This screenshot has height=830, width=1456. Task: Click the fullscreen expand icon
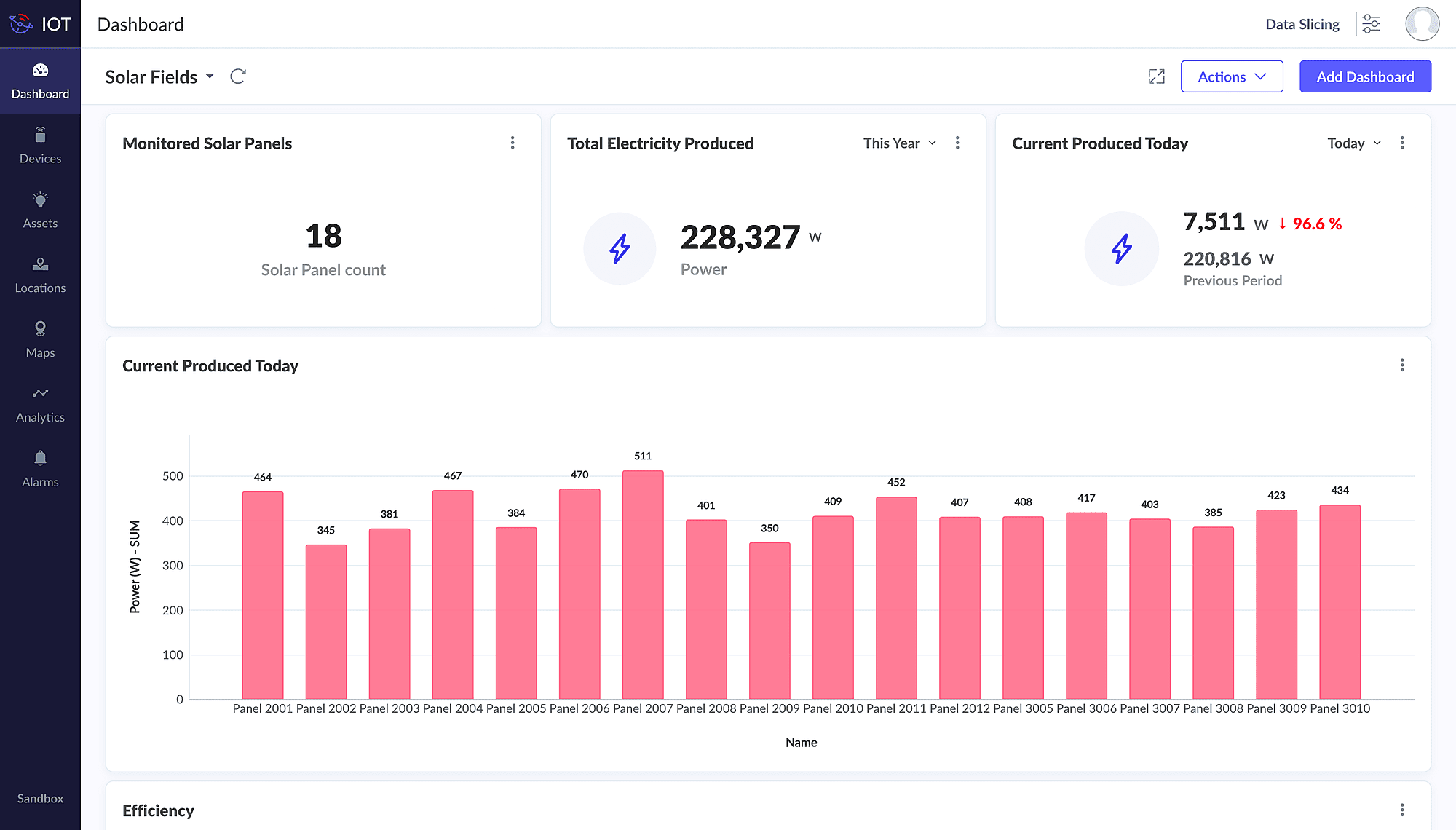click(x=1156, y=76)
